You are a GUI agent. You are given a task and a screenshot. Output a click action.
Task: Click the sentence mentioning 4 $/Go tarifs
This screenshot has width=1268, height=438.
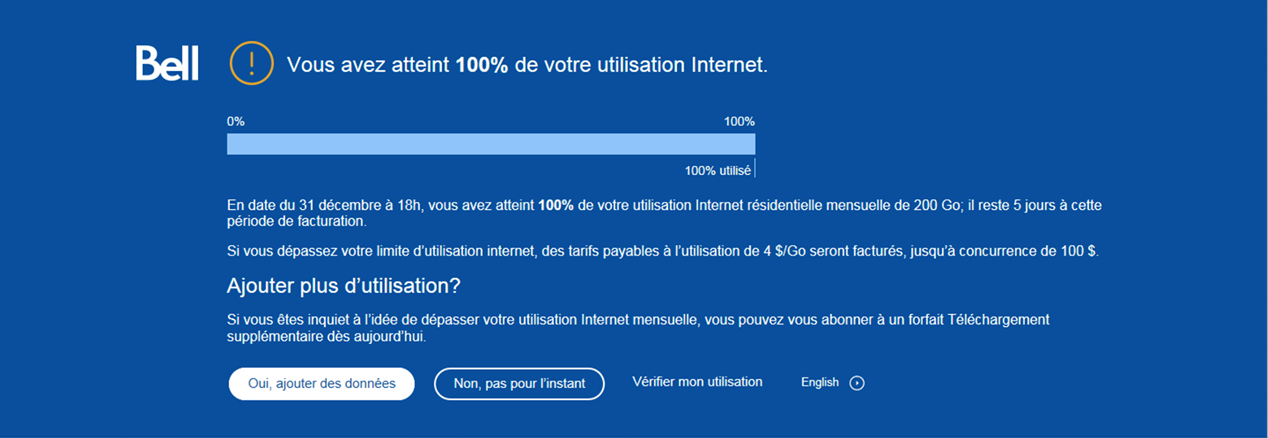coord(663,251)
